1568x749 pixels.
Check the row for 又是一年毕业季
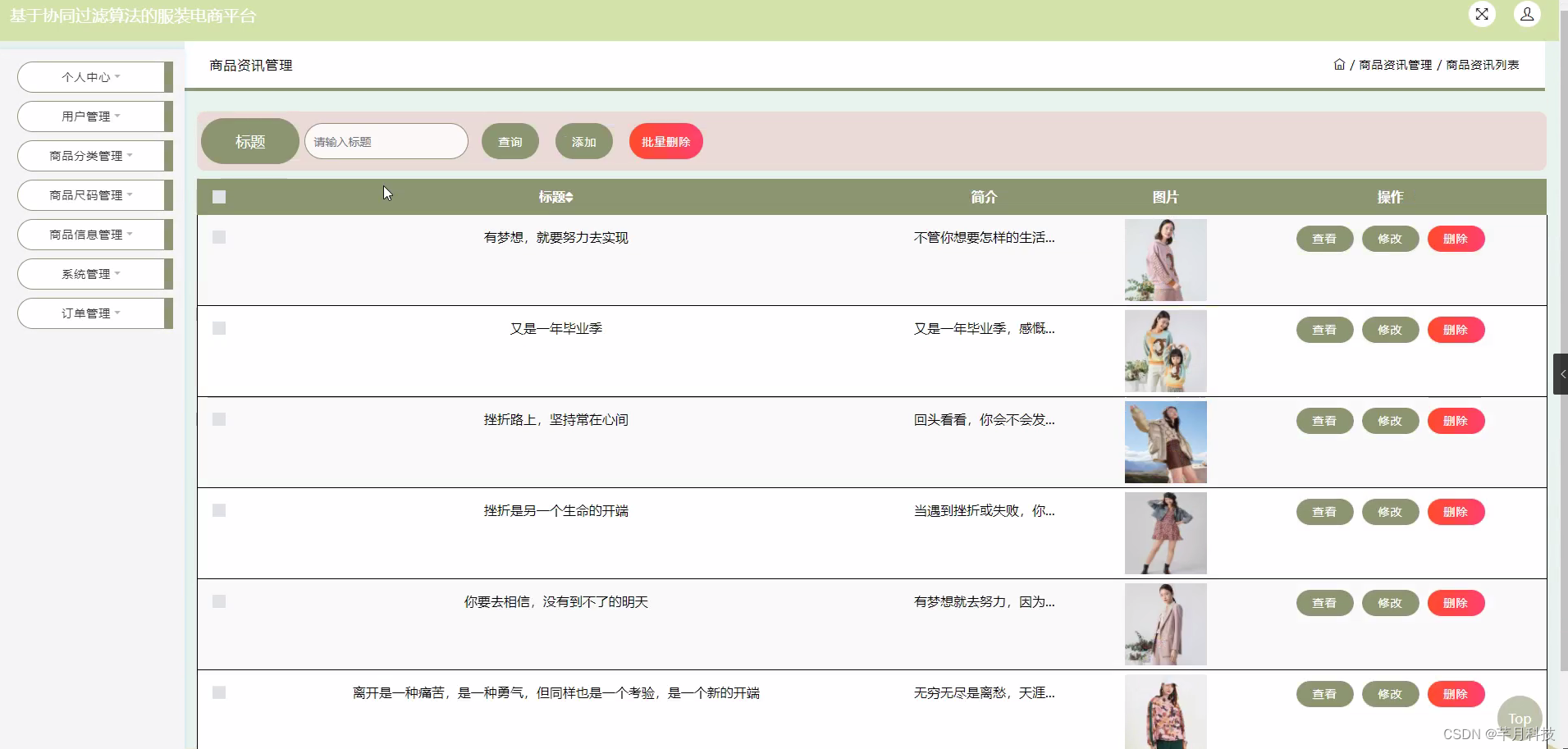click(x=219, y=328)
